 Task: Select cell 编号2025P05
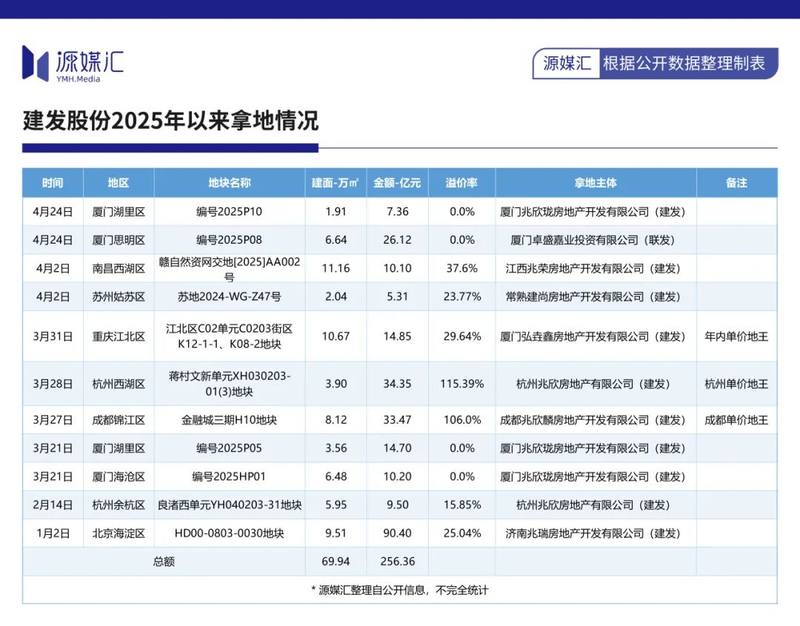click(x=230, y=448)
